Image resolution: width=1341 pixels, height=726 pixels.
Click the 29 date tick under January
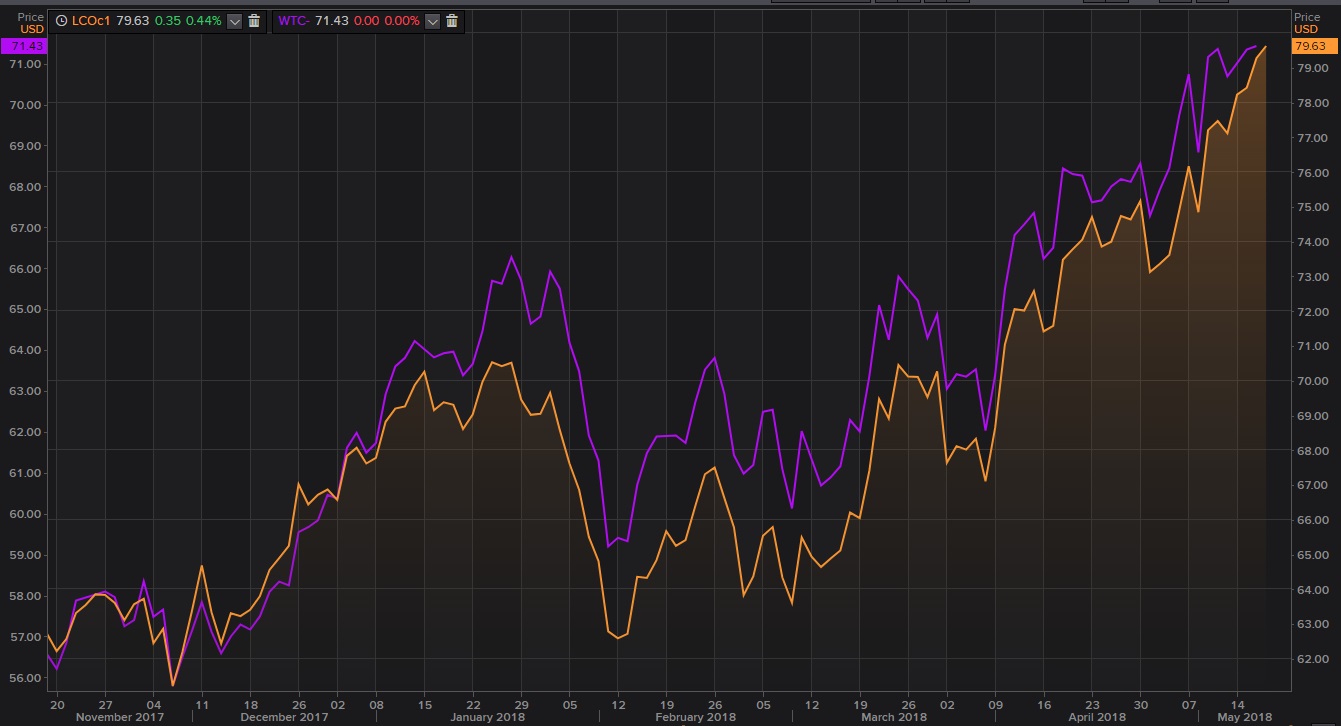tap(521, 704)
